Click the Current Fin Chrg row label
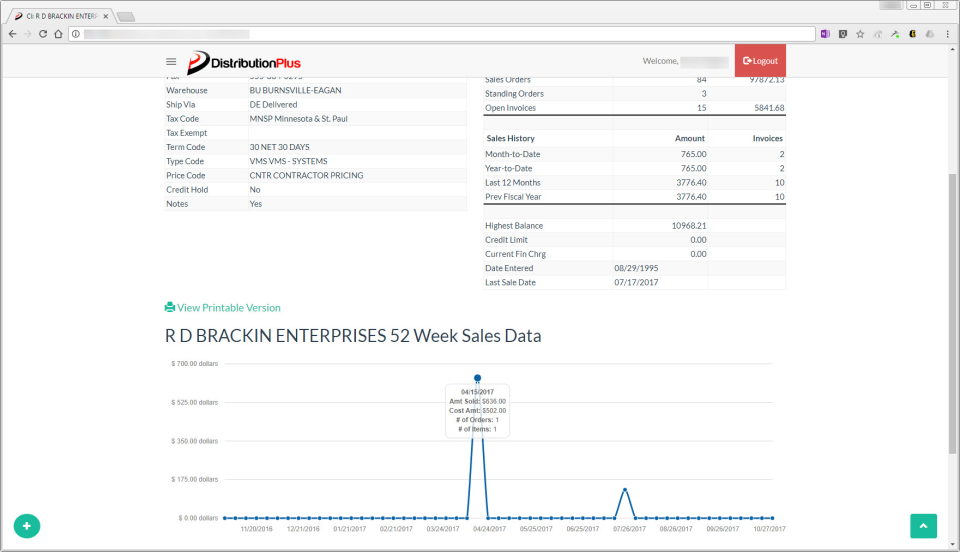The height and width of the screenshot is (552, 960). [x=516, y=254]
